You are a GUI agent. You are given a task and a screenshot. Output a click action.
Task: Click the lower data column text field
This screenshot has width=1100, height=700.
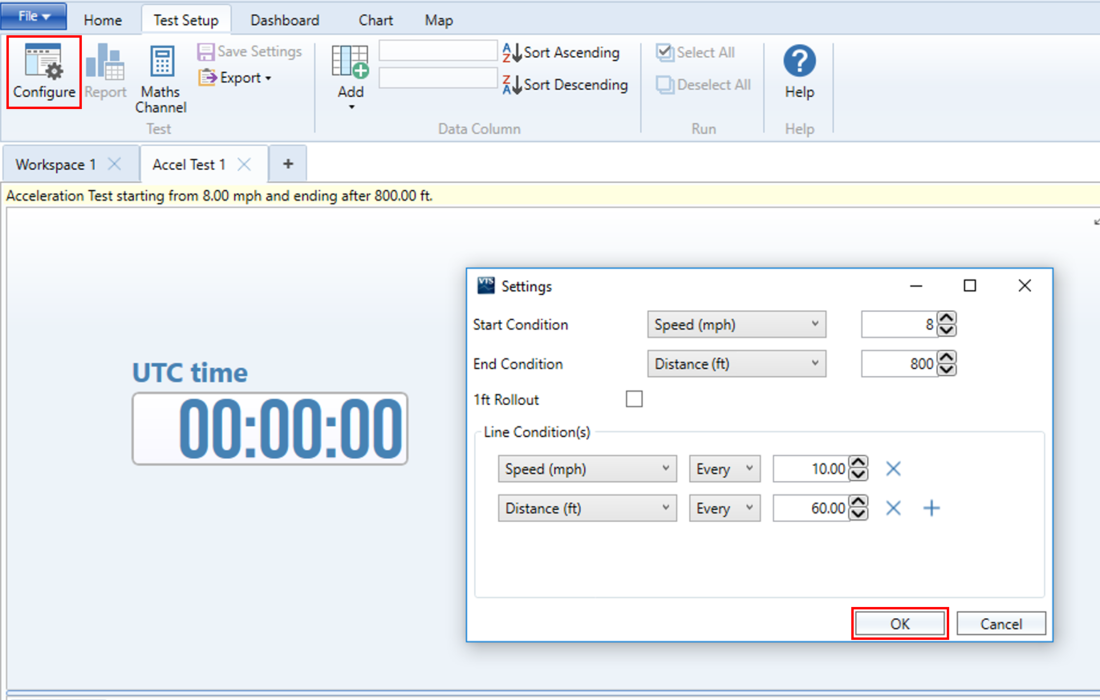tap(438, 78)
